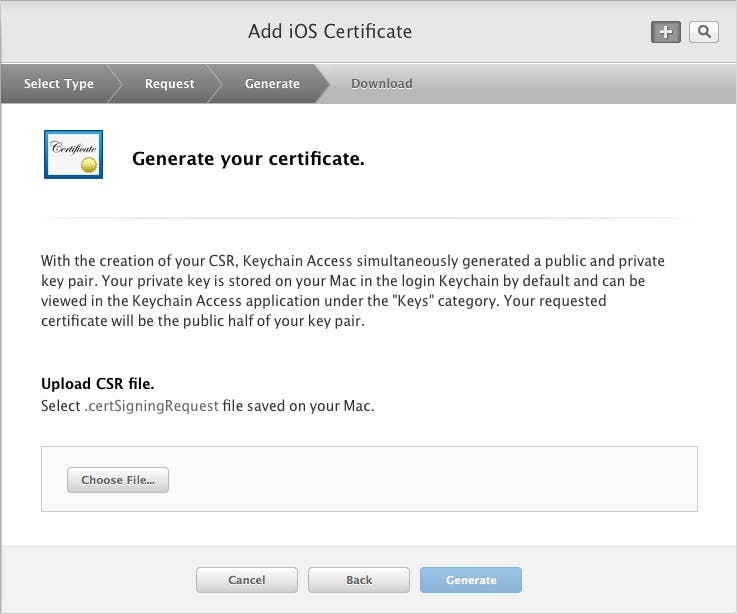This screenshot has height=614, width=737.
Task: Return to the Request step
Action: click(x=169, y=84)
